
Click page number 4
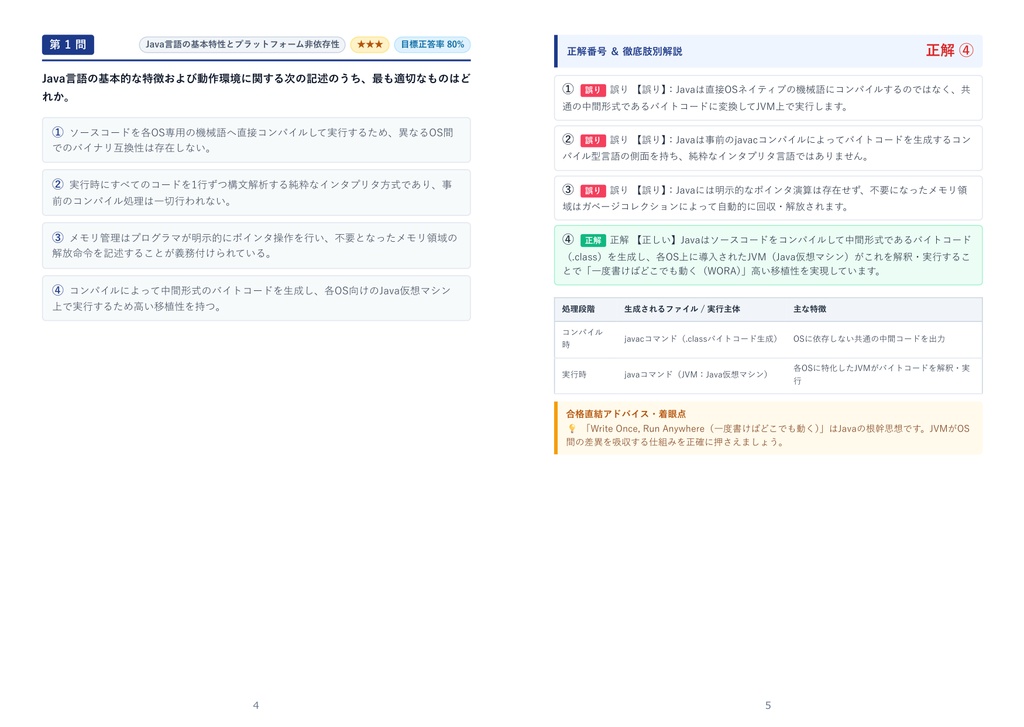[255, 705]
